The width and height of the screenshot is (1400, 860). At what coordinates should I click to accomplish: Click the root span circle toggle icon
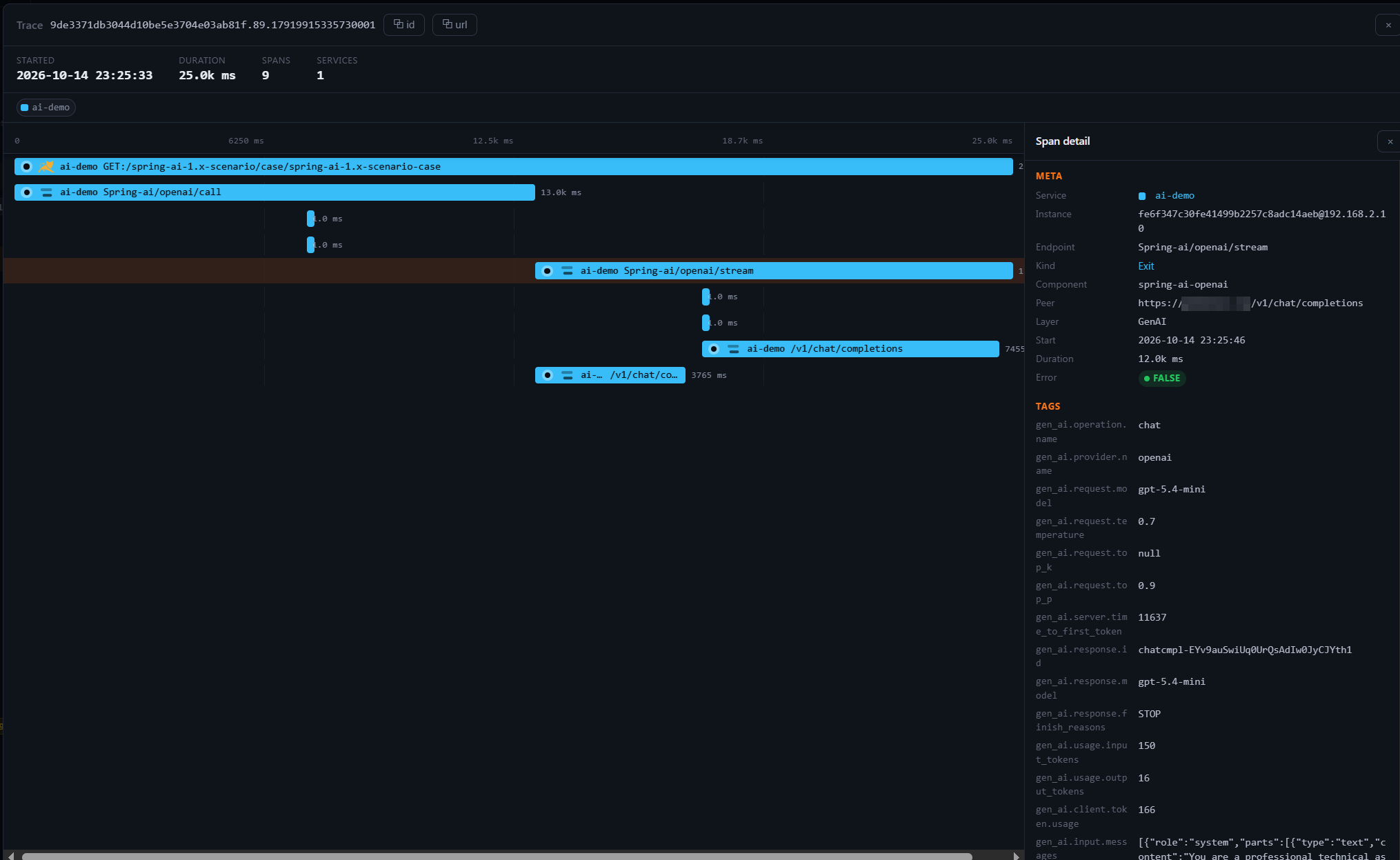(x=27, y=166)
